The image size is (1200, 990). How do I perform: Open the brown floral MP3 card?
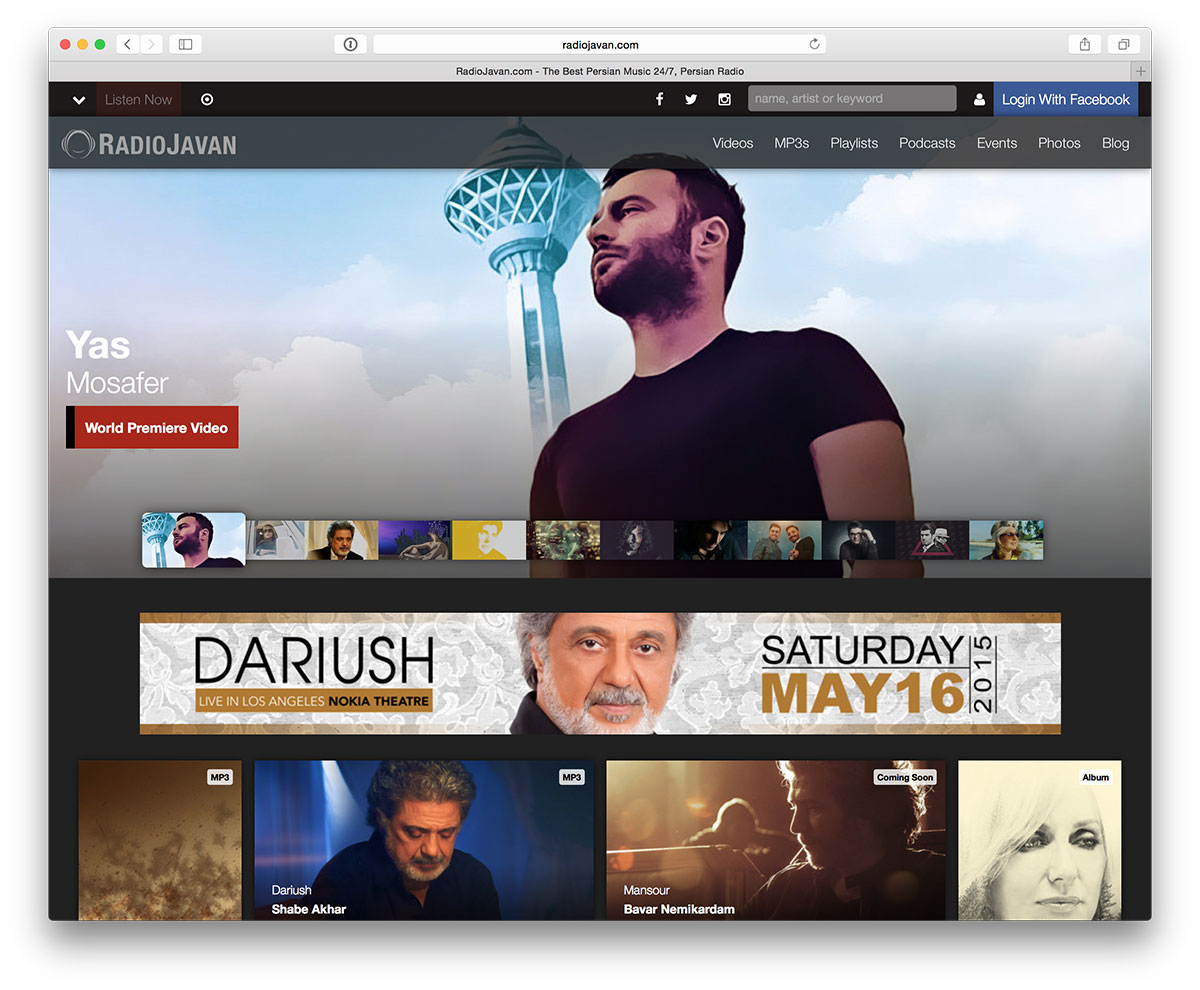click(160, 840)
